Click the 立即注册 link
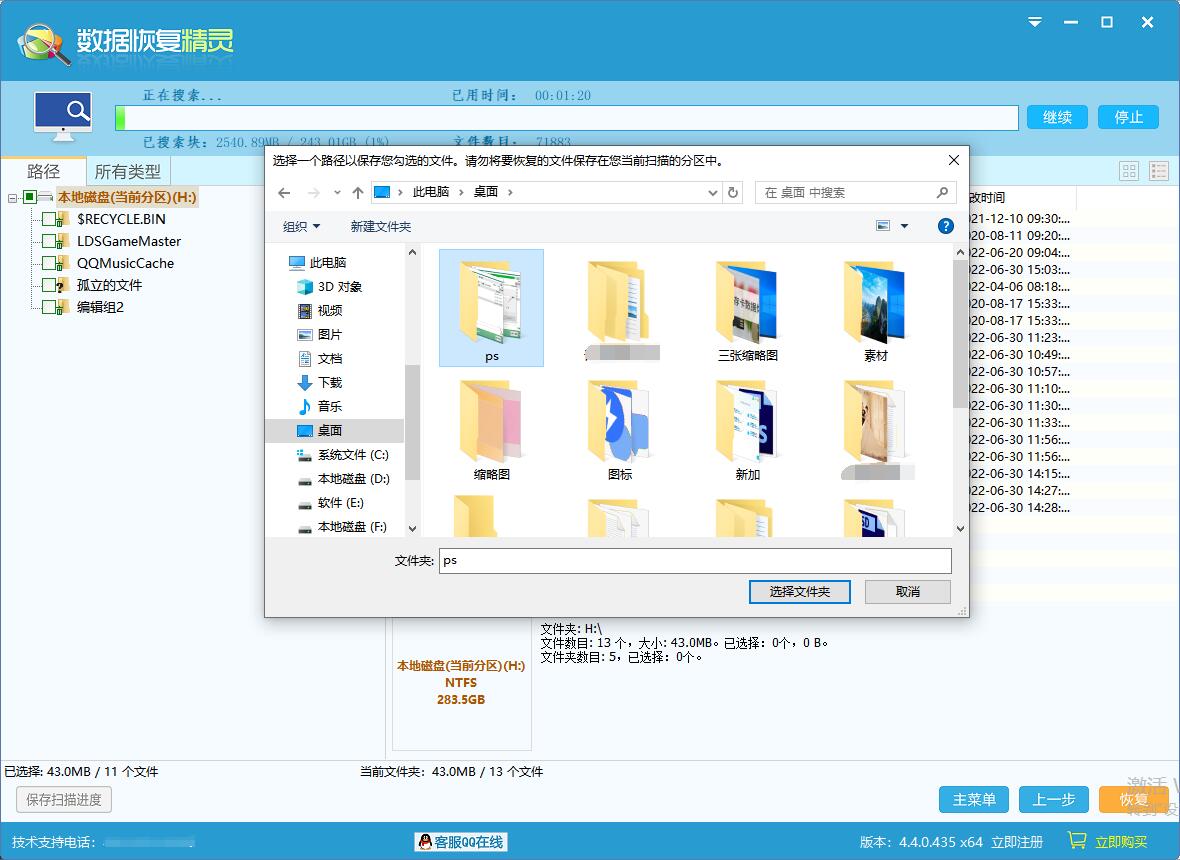 (1017, 842)
